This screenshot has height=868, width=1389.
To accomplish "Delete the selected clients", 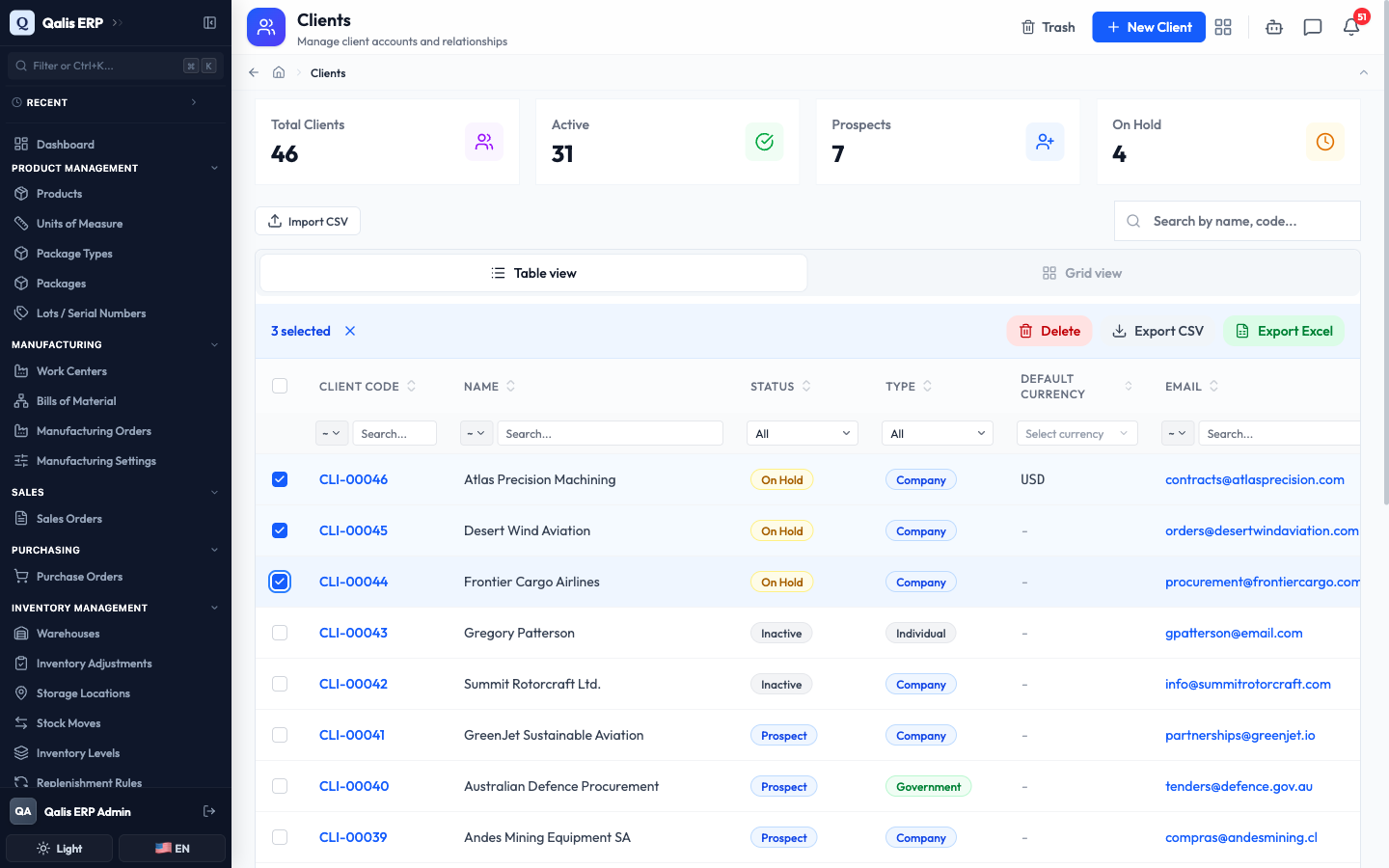I will tap(1049, 331).
